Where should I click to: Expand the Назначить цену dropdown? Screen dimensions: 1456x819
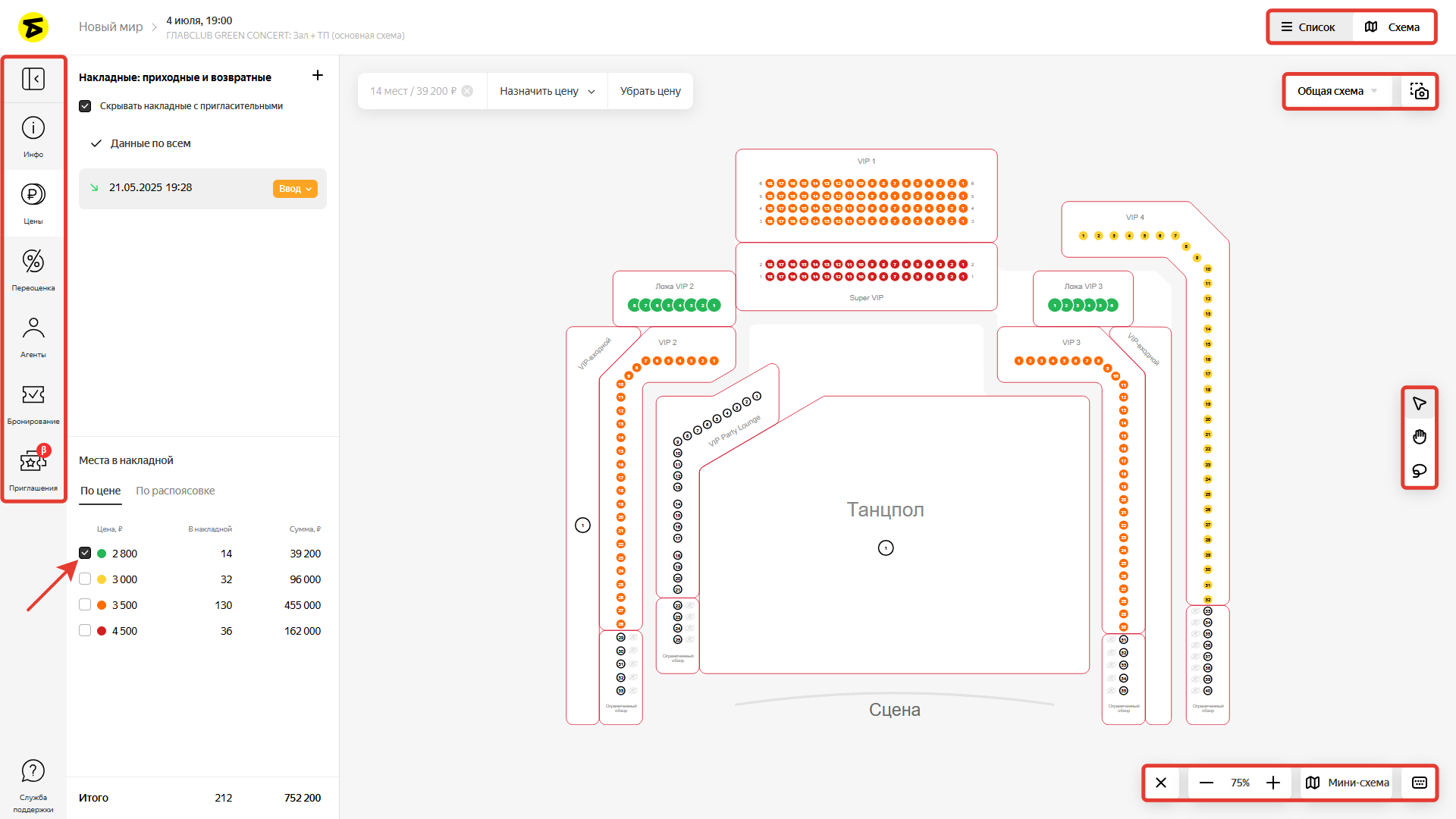[547, 91]
